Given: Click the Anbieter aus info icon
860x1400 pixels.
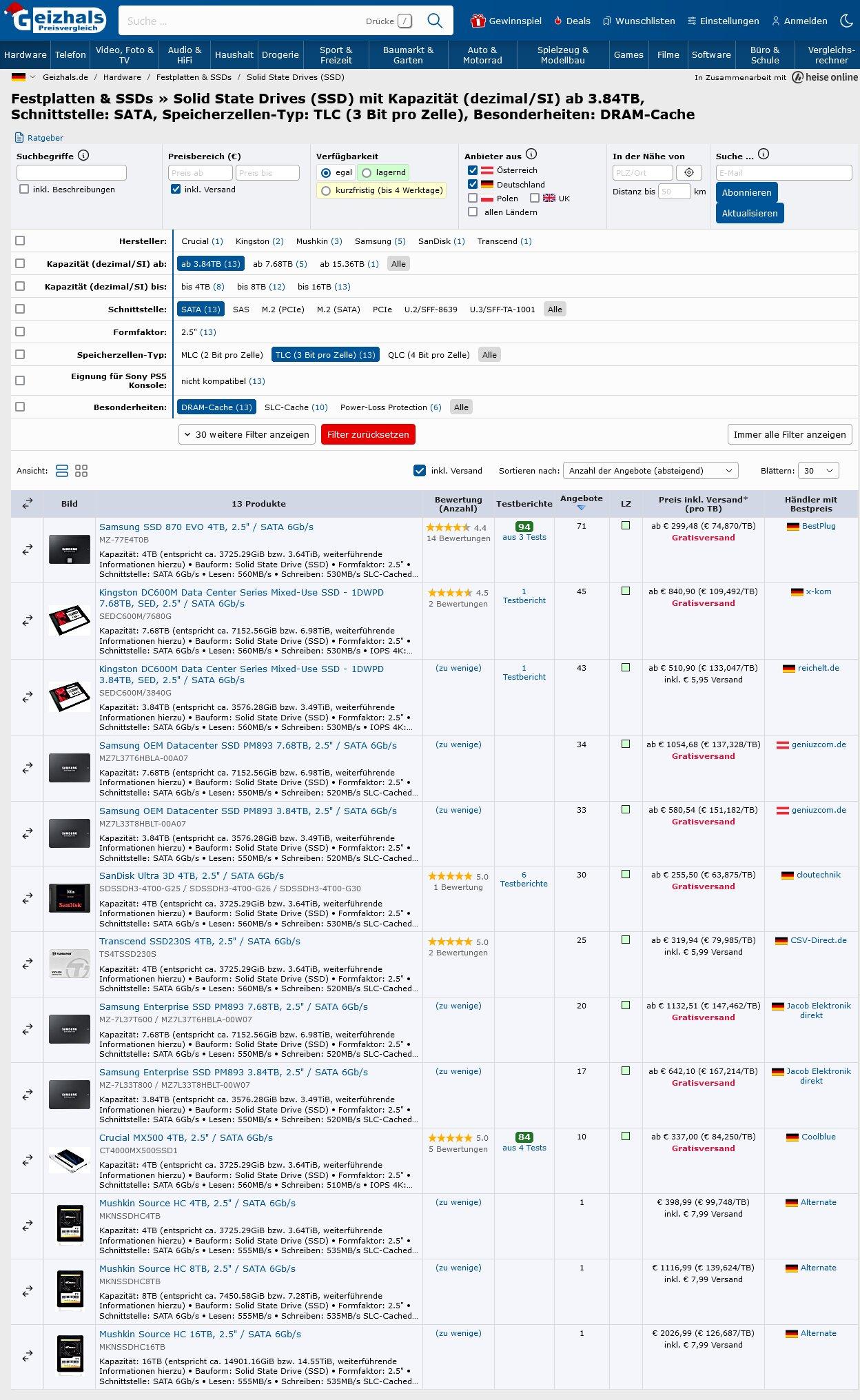Looking at the screenshot, I should tap(531, 154).
